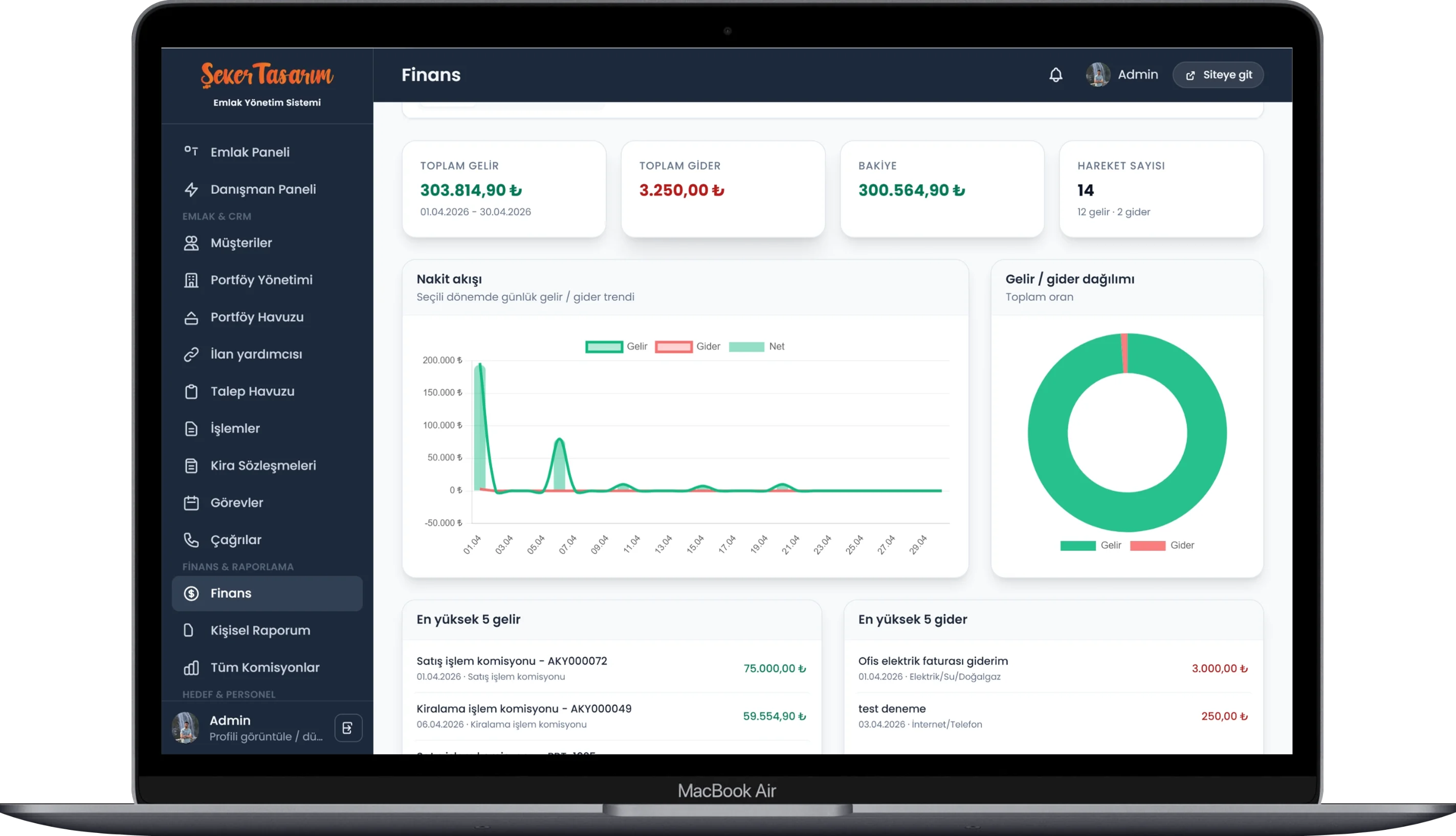Click the date range 01.04.2026 – 30.04.2026
1456x836 pixels.
click(475, 212)
